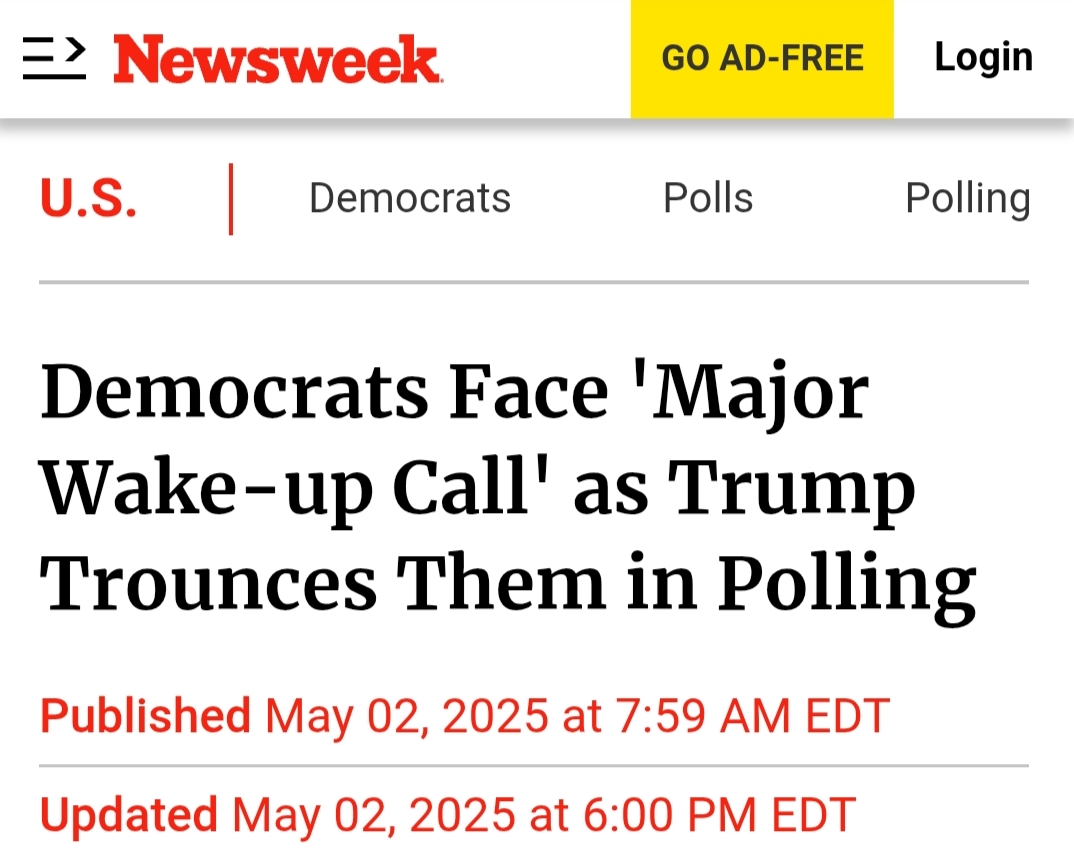Screen dimensions: 1074x866
Task: Open the hamburger navigation menu
Action: tap(54, 58)
